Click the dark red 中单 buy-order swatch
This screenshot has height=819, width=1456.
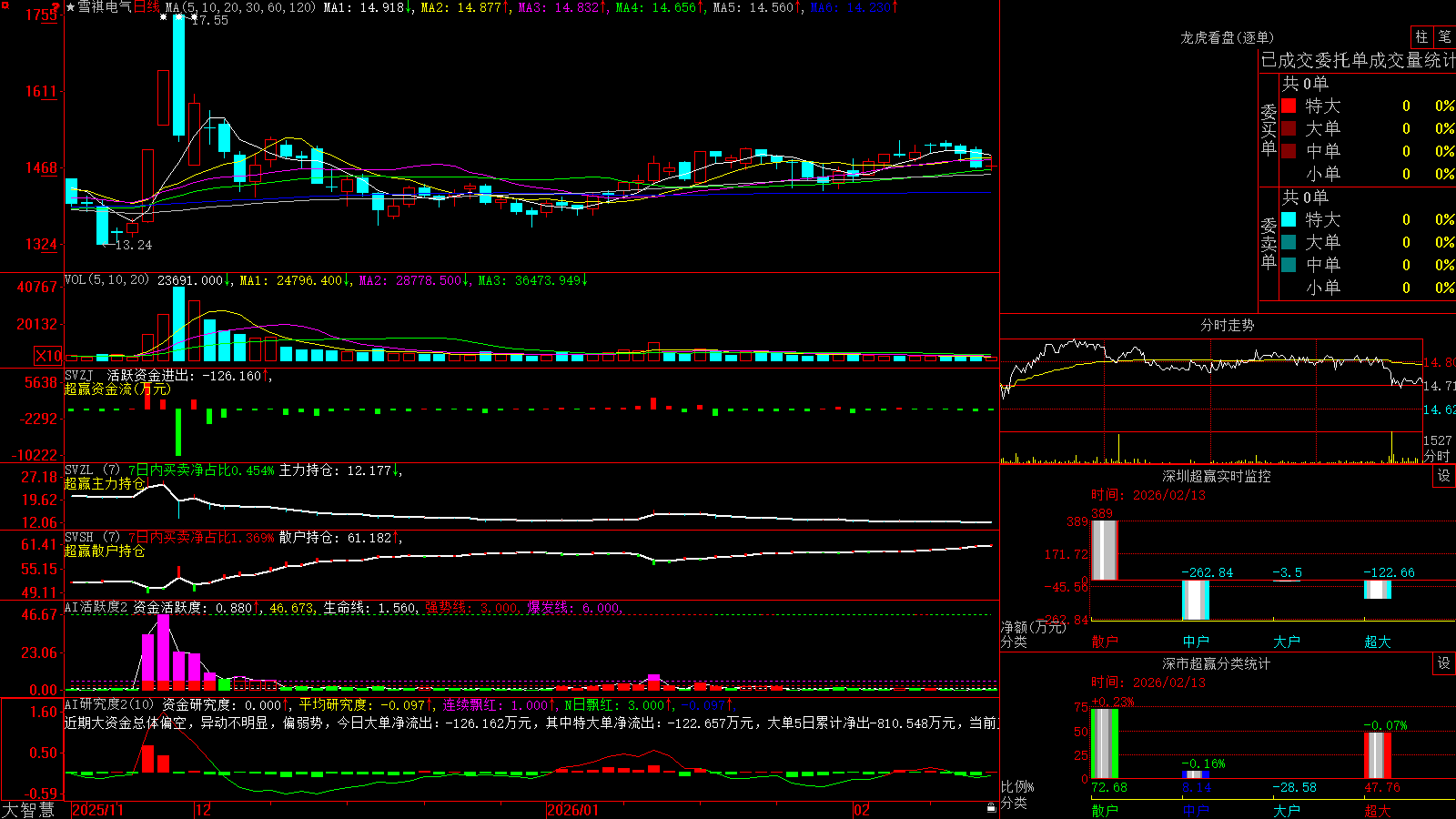pos(1289,151)
